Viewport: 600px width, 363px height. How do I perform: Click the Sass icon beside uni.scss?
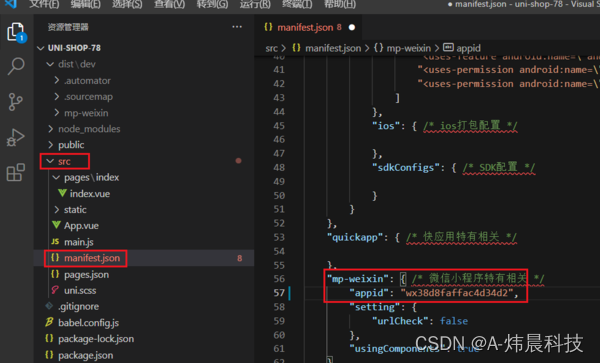coord(55,290)
